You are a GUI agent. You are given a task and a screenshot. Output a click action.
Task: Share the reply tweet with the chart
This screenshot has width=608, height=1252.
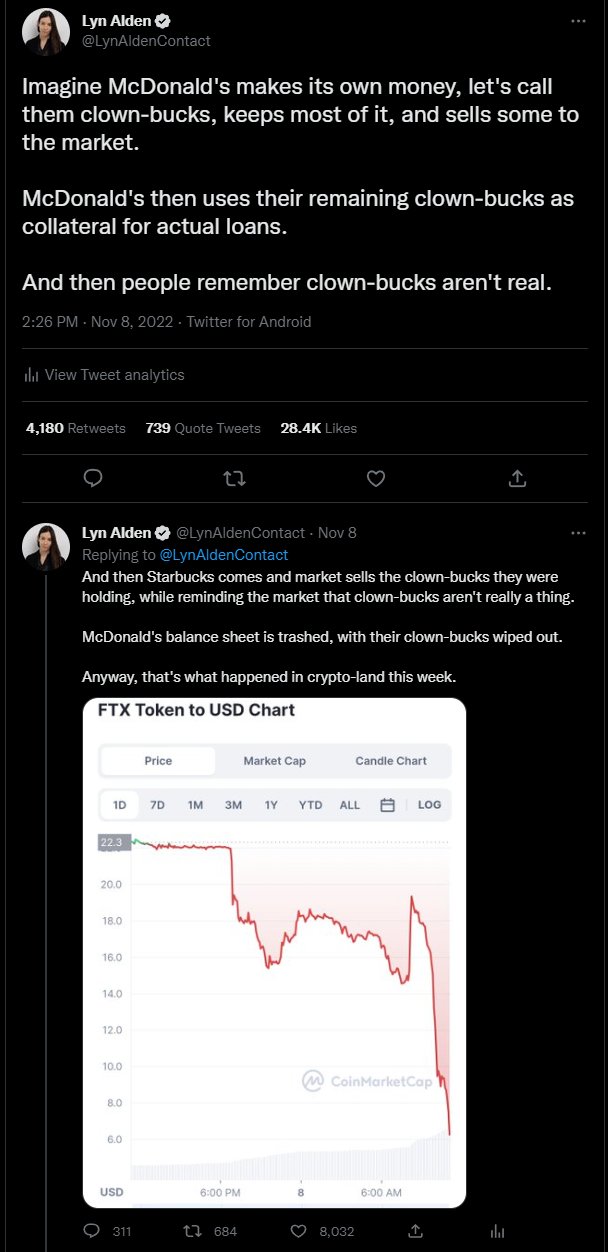click(414, 1231)
